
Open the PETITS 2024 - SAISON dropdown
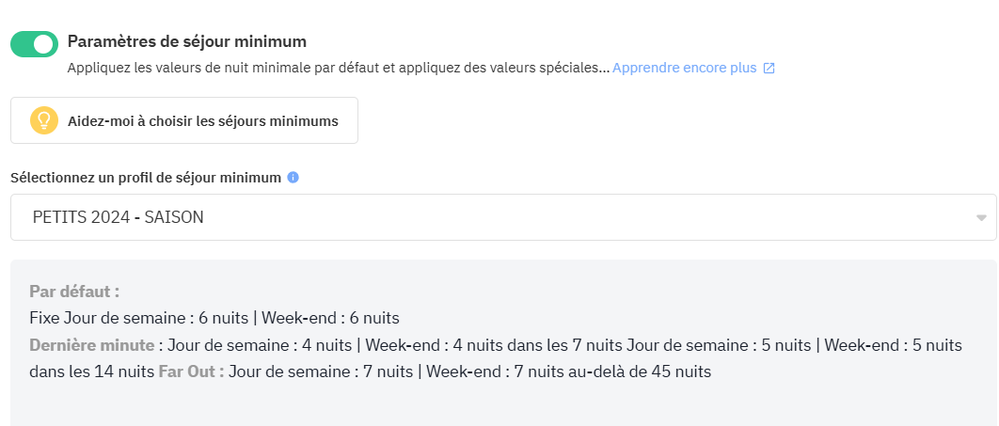coord(500,217)
